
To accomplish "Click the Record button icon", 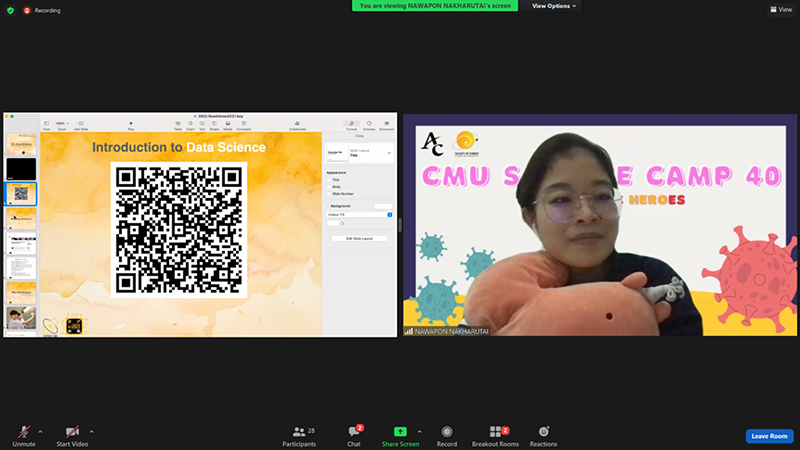I will coord(447,432).
